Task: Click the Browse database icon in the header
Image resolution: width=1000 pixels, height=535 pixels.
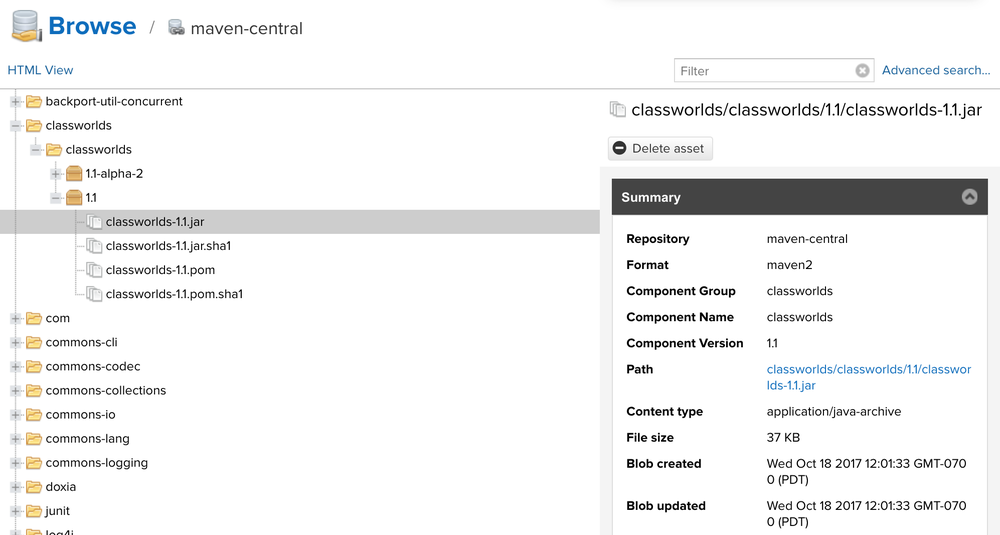Action: (27, 27)
